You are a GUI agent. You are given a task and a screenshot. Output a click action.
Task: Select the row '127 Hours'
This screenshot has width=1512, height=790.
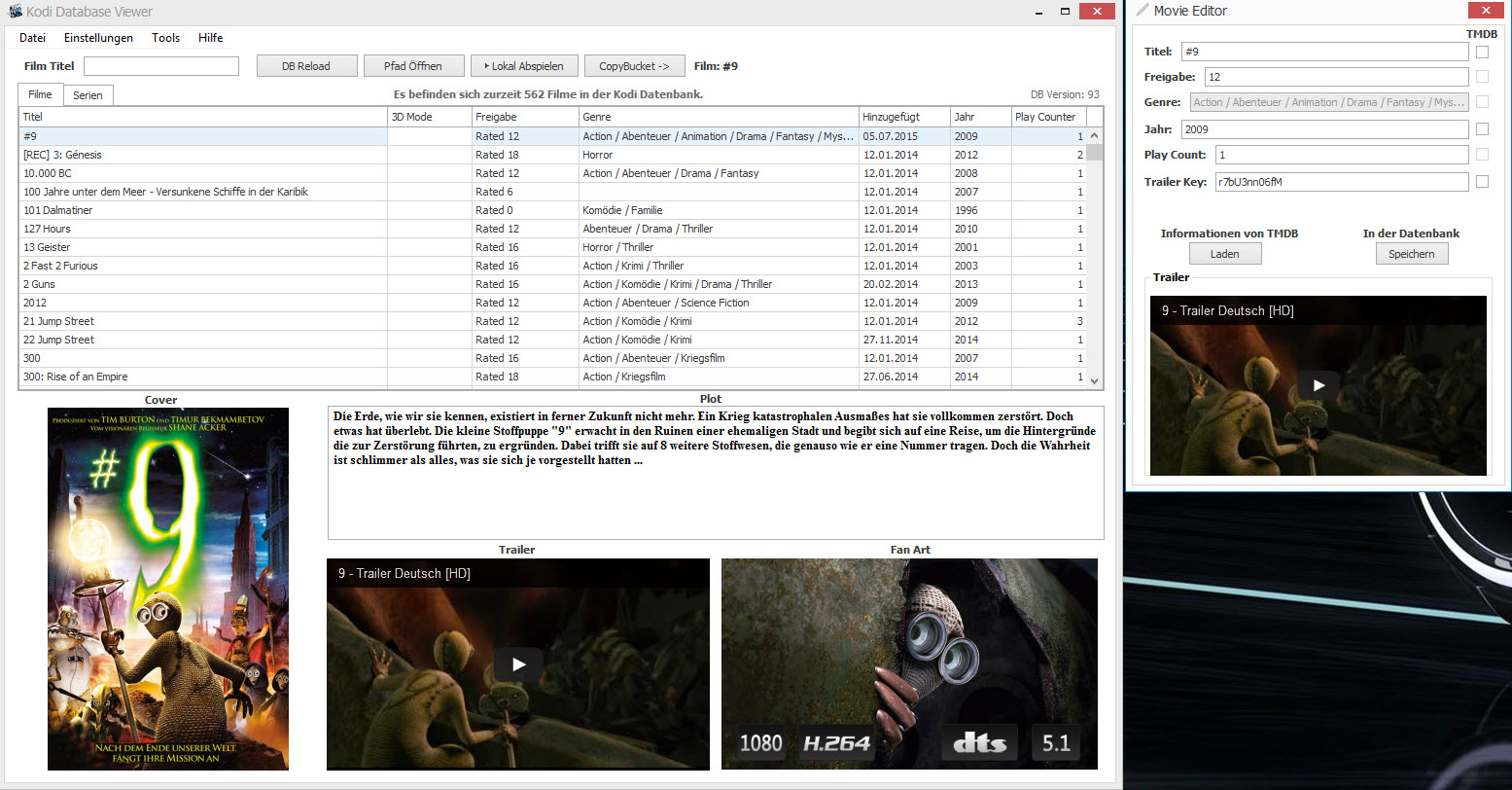[552, 229]
